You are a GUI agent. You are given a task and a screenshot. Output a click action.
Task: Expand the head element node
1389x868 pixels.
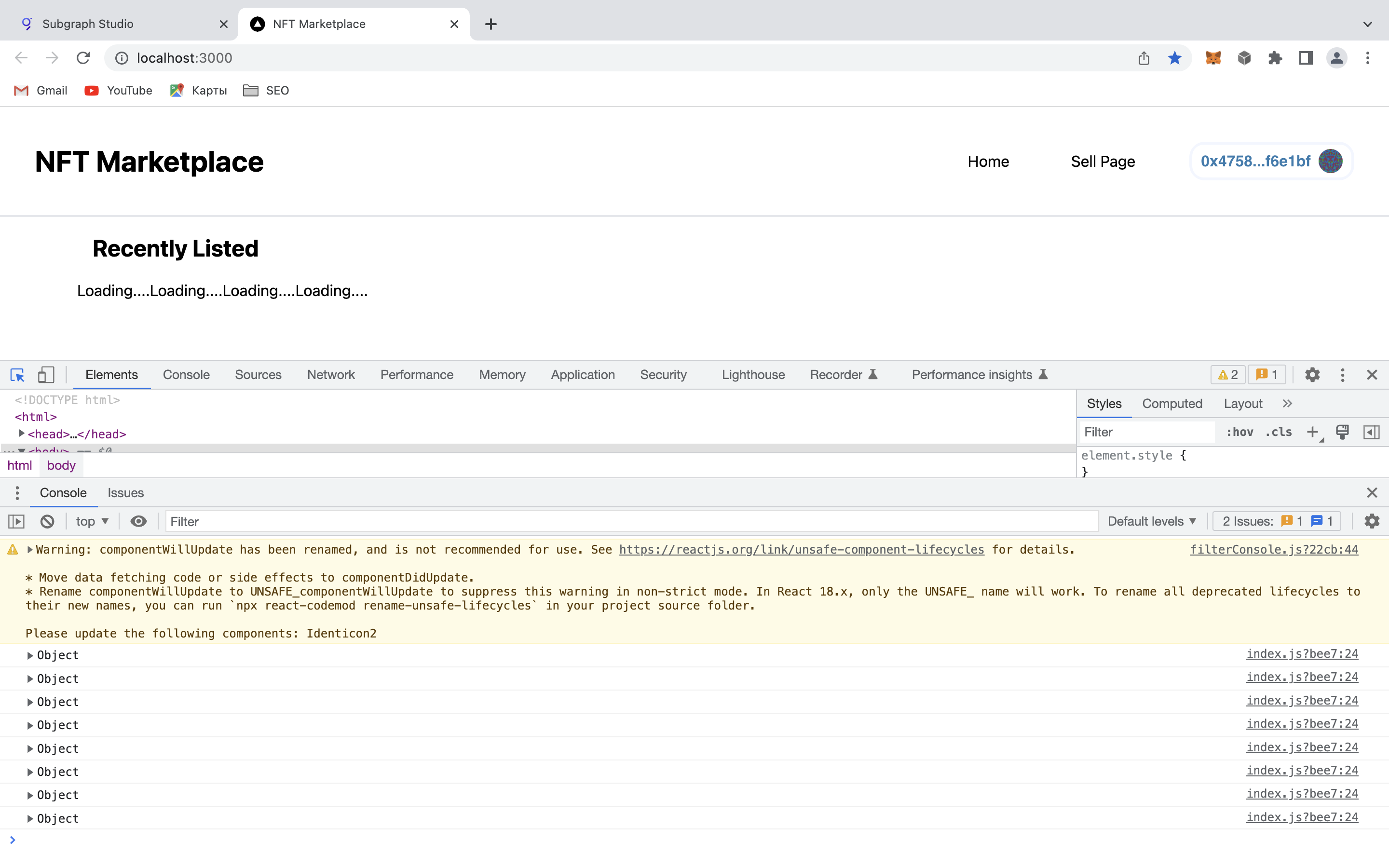coord(21,434)
